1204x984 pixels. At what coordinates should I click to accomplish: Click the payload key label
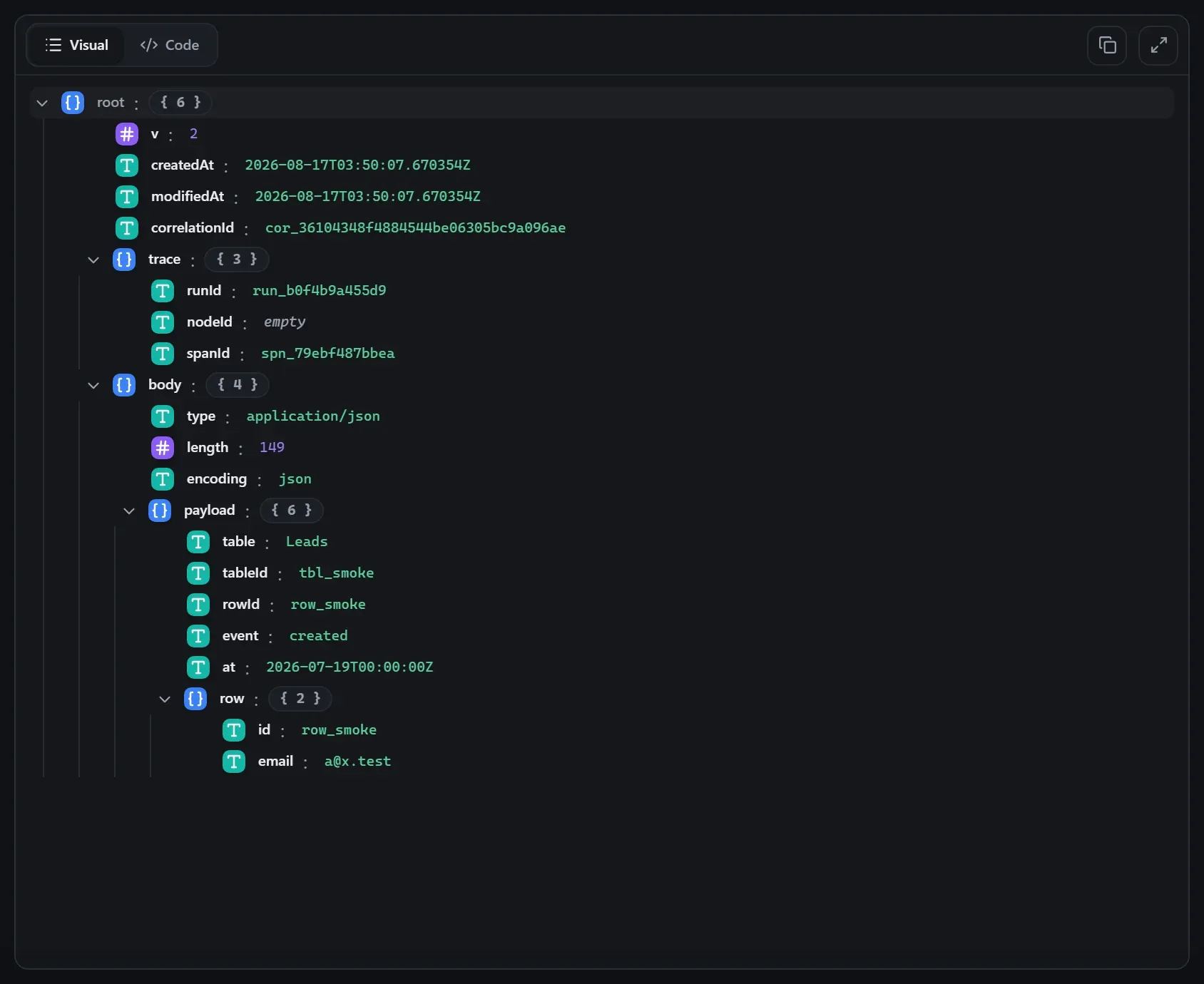[x=210, y=511]
